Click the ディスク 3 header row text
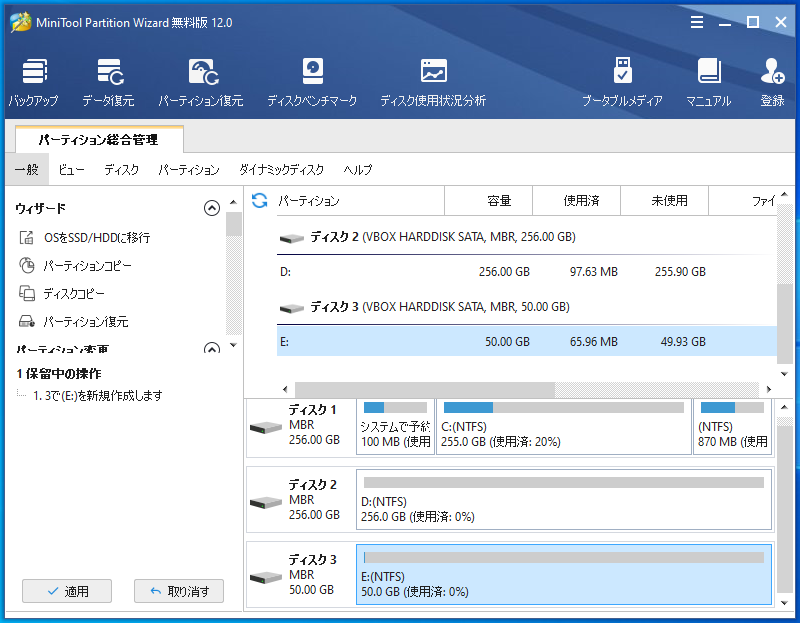 click(x=440, y=307)
